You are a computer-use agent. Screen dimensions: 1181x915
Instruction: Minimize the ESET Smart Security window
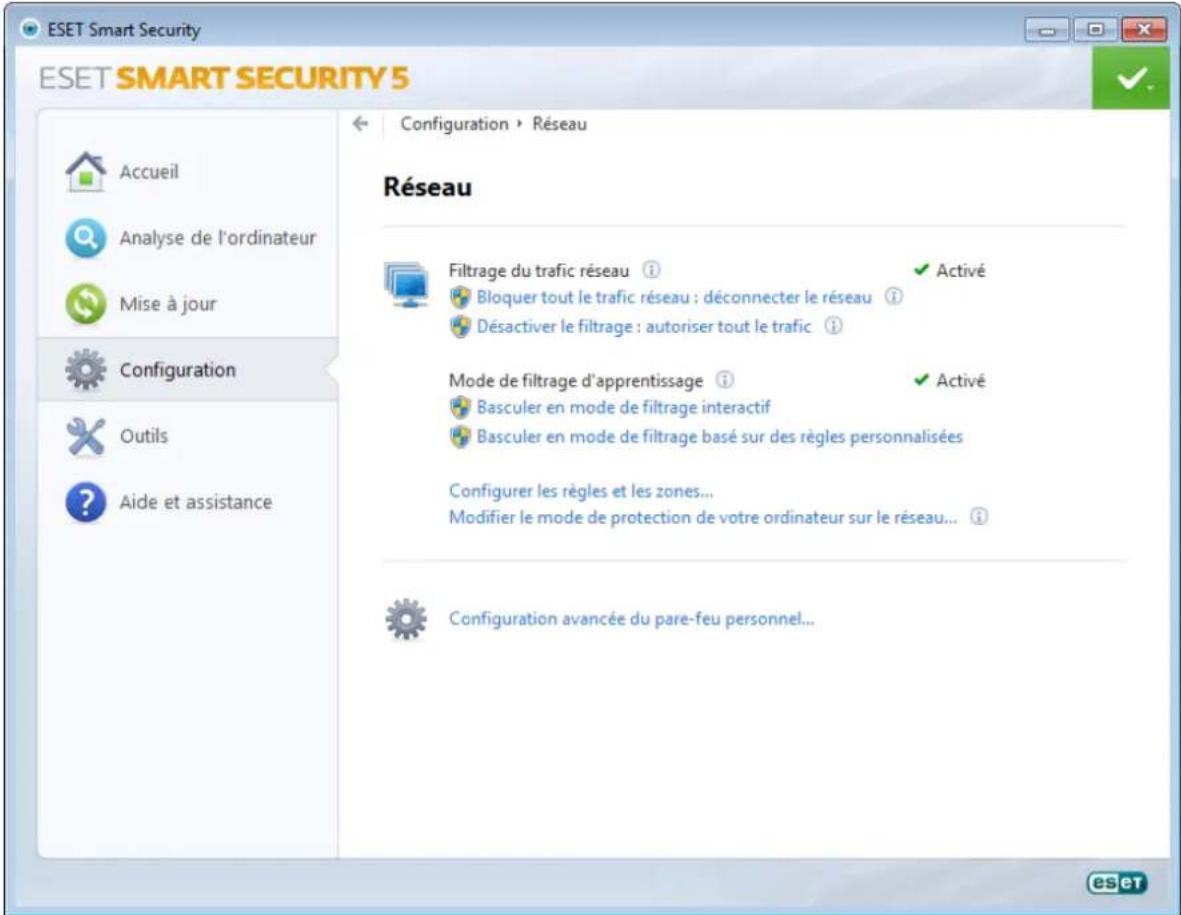coord(1047,30)
